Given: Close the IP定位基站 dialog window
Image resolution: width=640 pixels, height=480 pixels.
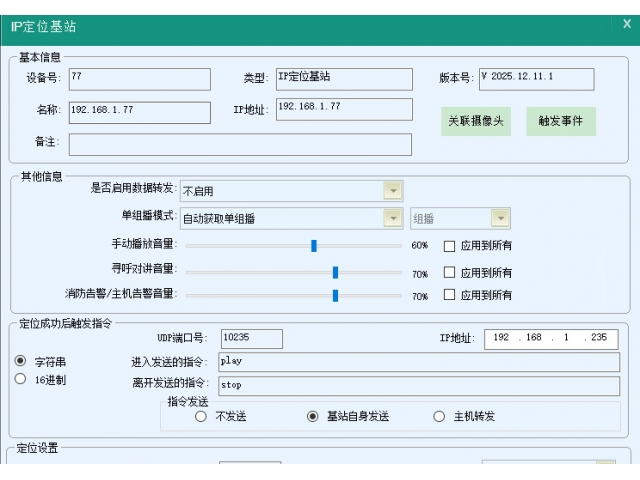Looking at the screenshot, I should [626, 23].
